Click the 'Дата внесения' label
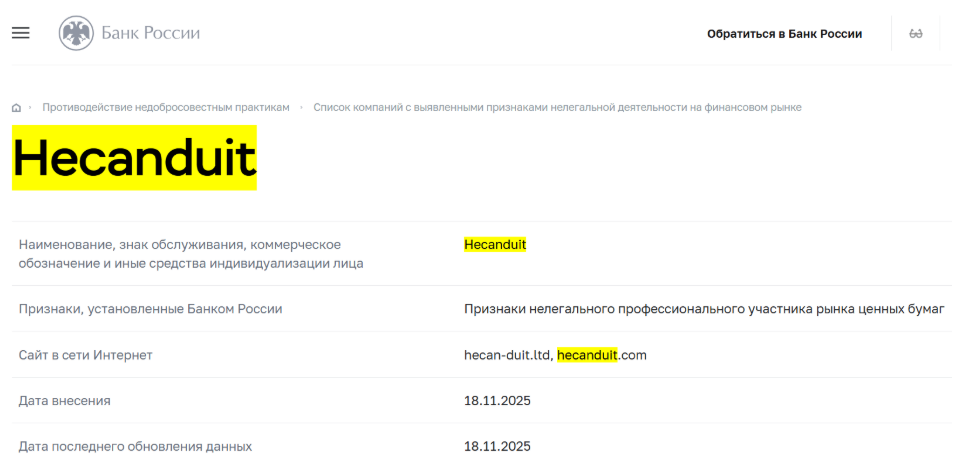960x468 pixels. (65, 401)
